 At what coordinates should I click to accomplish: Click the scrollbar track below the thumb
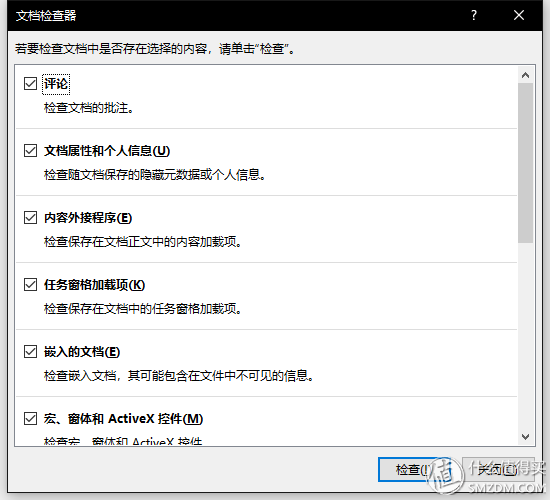pyautogui.click(x=525, y=336)
